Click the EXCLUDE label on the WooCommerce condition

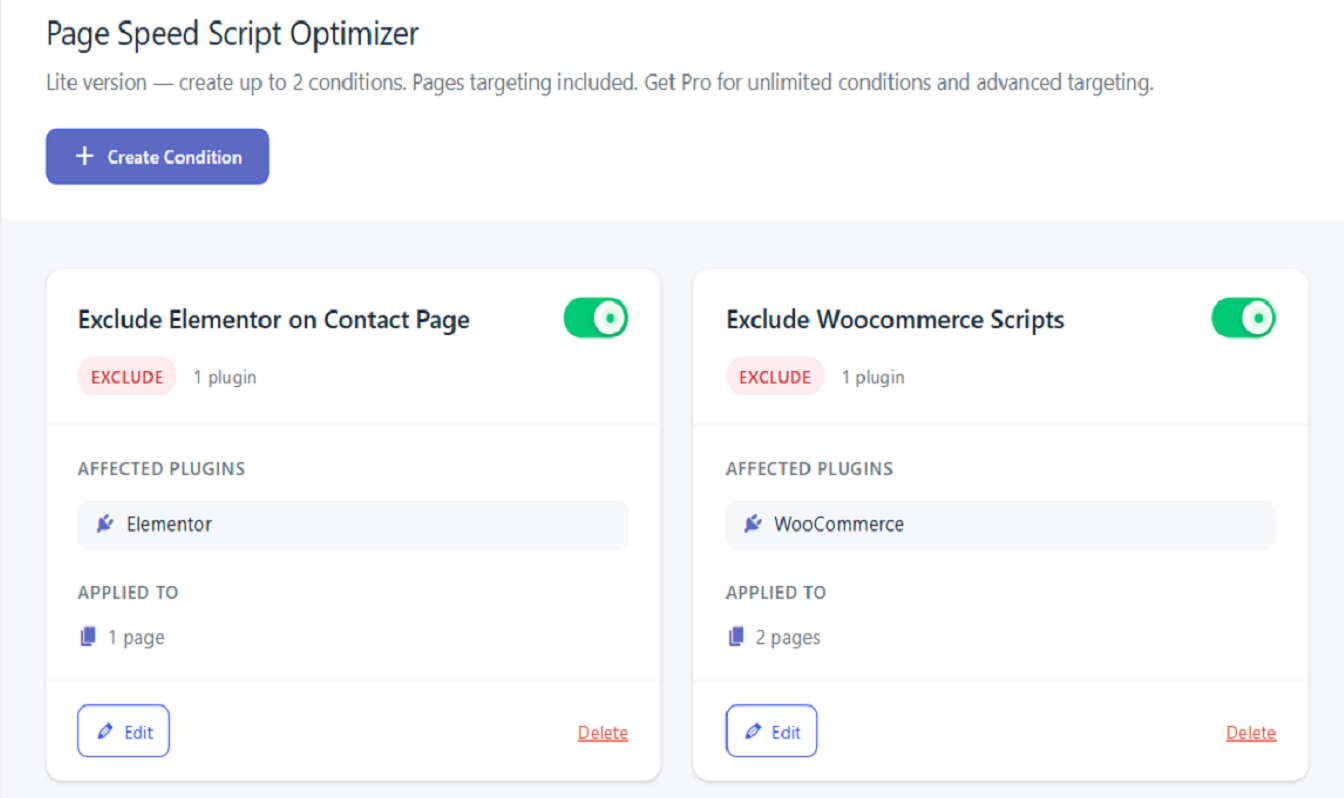click(x=775, y=376)
